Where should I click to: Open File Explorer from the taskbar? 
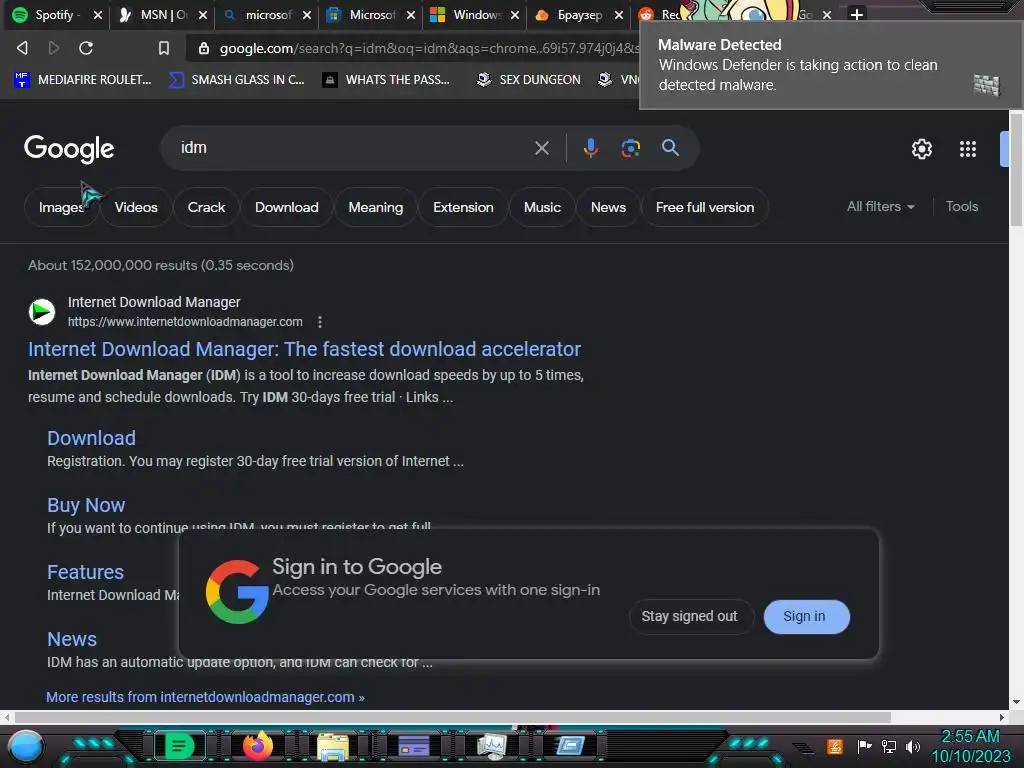tap(333, 746)
